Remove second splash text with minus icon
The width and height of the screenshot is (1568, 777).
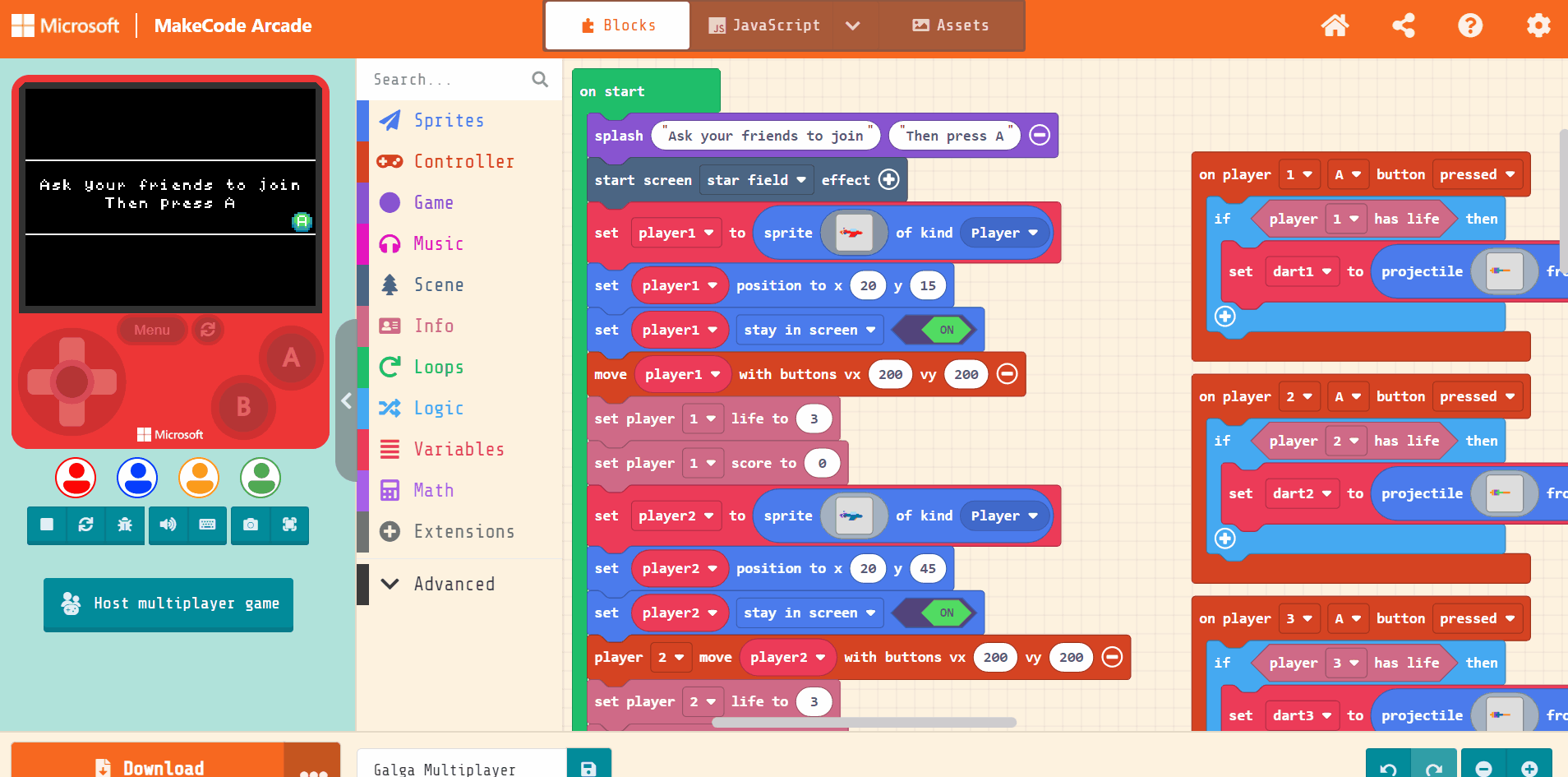coord(1040,135)
